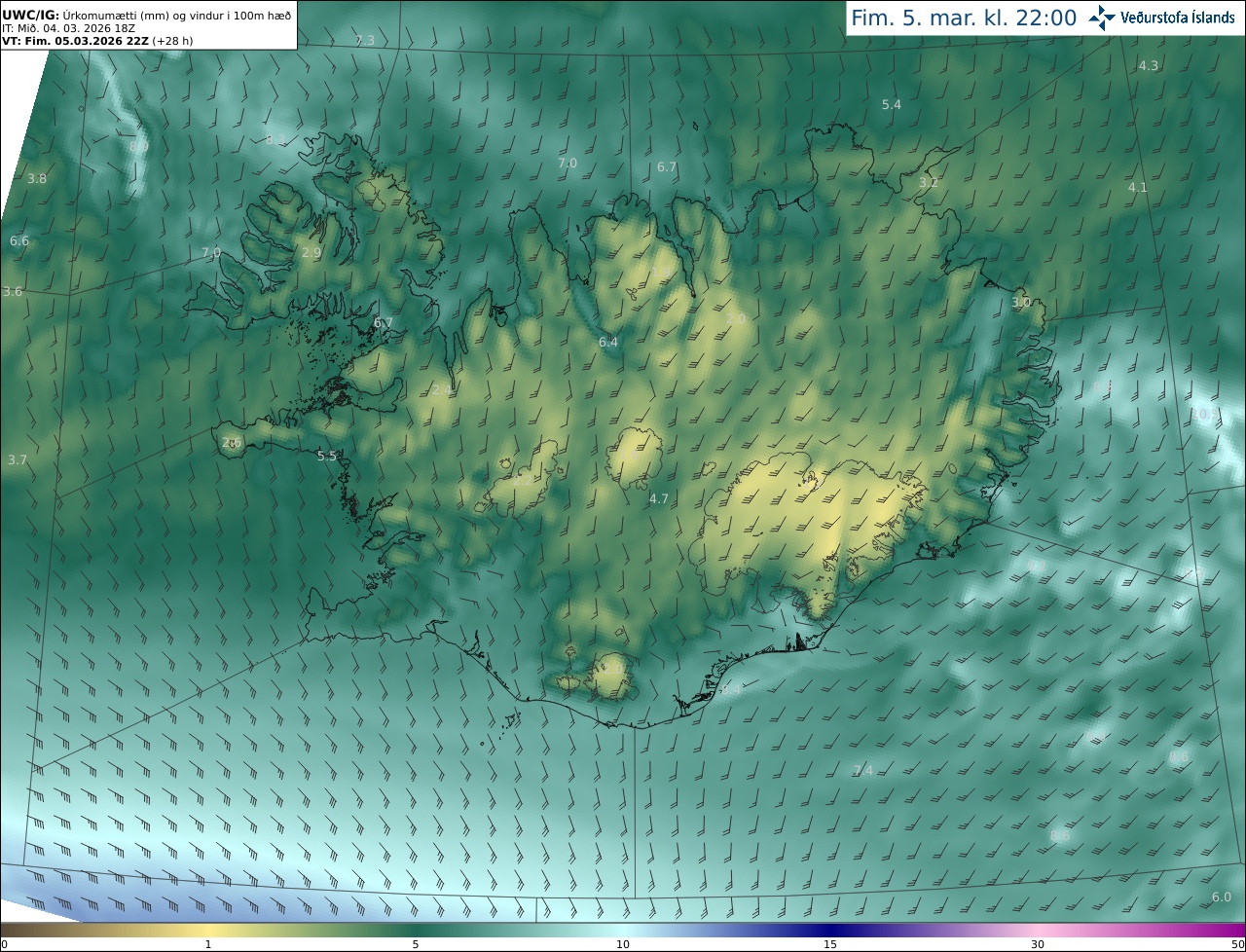Image resolution: width=1246 pixels, height=952 pixels.
Task: Click the 'VT: Fim. 05.03.2026 22Z' line
Action: pyautogui.click(x=75, y=41)
